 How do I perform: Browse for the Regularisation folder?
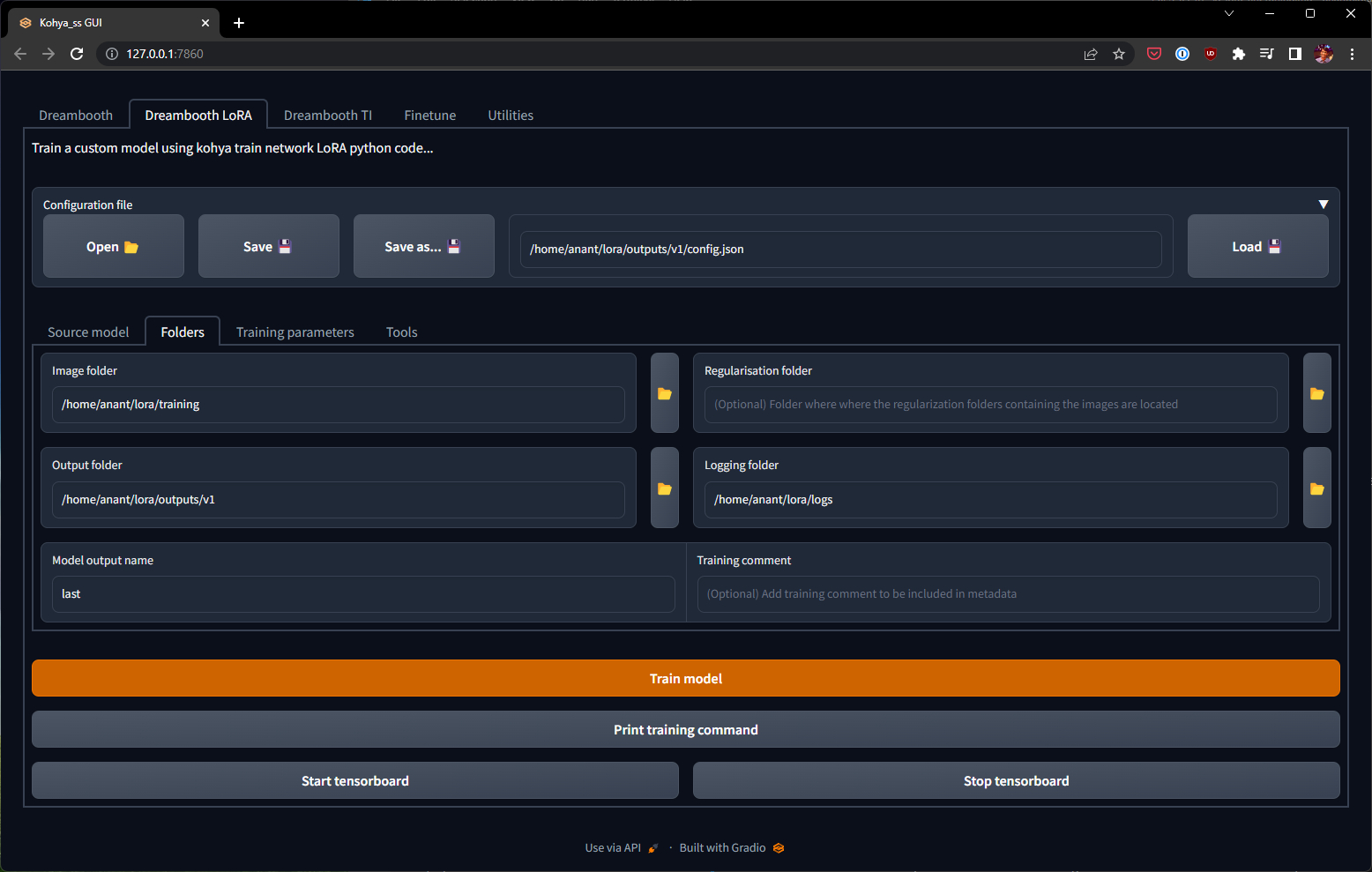(x=1316, y=393)
